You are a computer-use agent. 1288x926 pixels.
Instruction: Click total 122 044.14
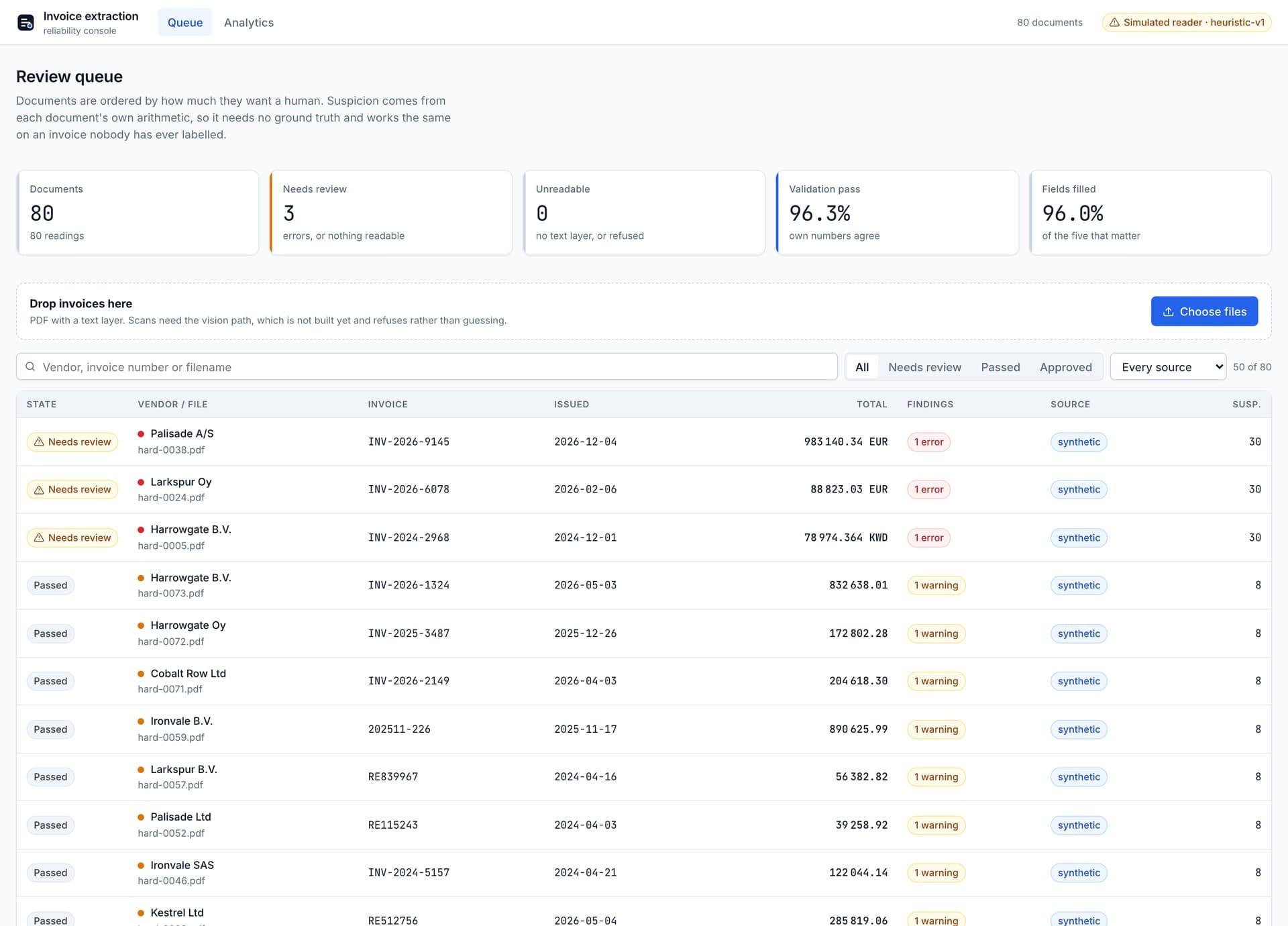click(x=858, y=873)
